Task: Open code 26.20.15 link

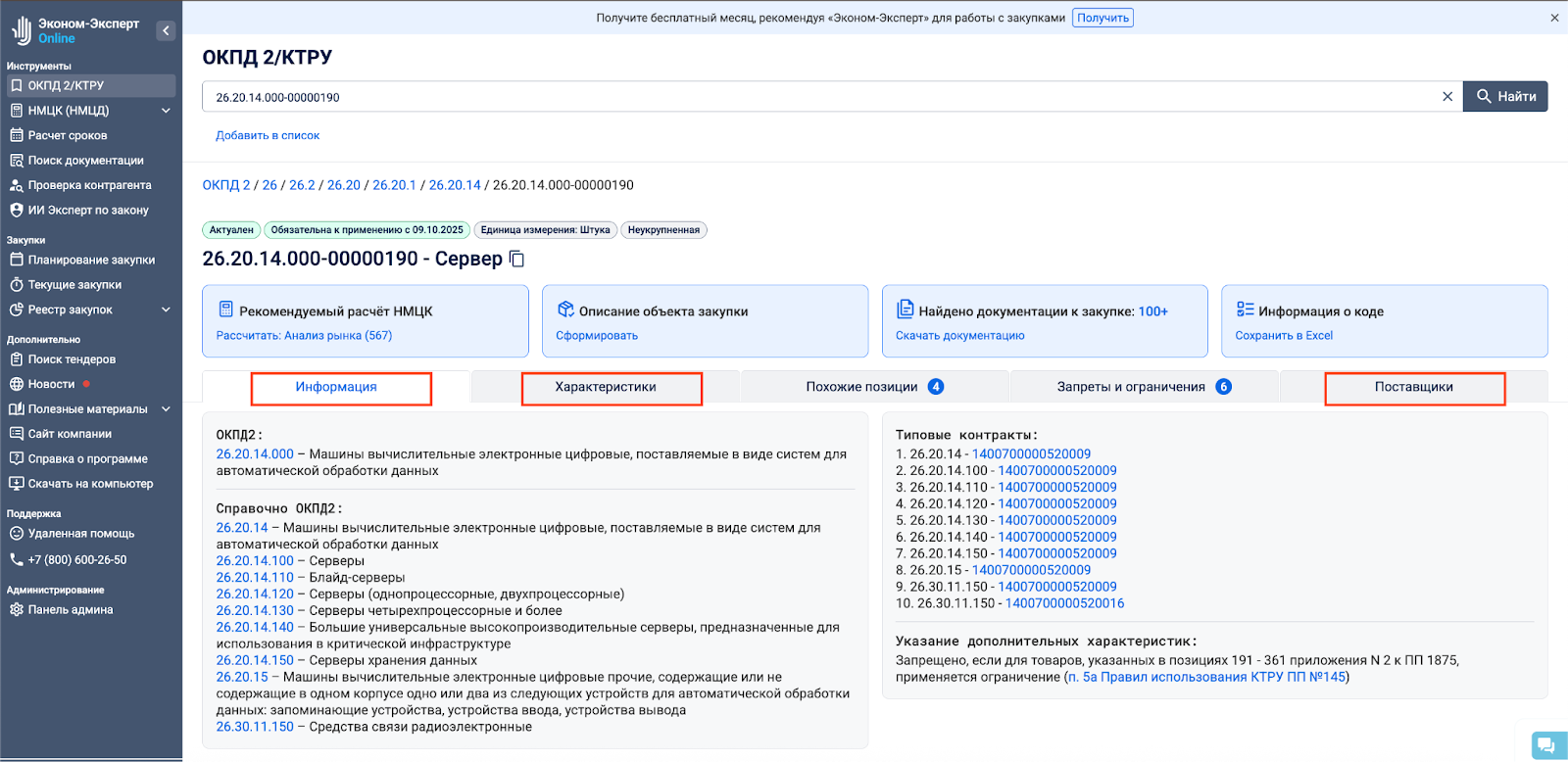Action: (242, 678)
